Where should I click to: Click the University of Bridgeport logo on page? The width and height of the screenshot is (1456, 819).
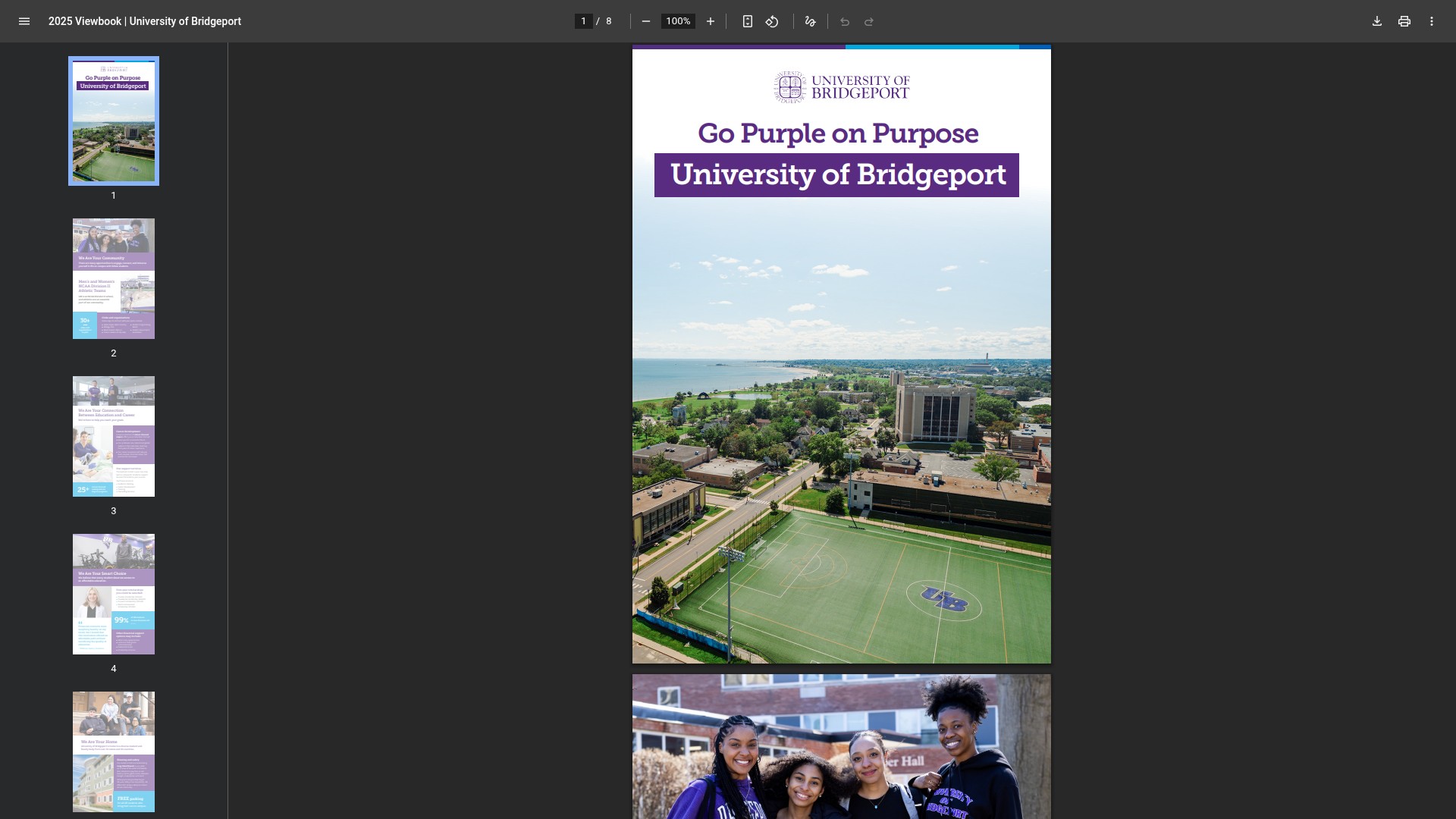coord(842,87)
